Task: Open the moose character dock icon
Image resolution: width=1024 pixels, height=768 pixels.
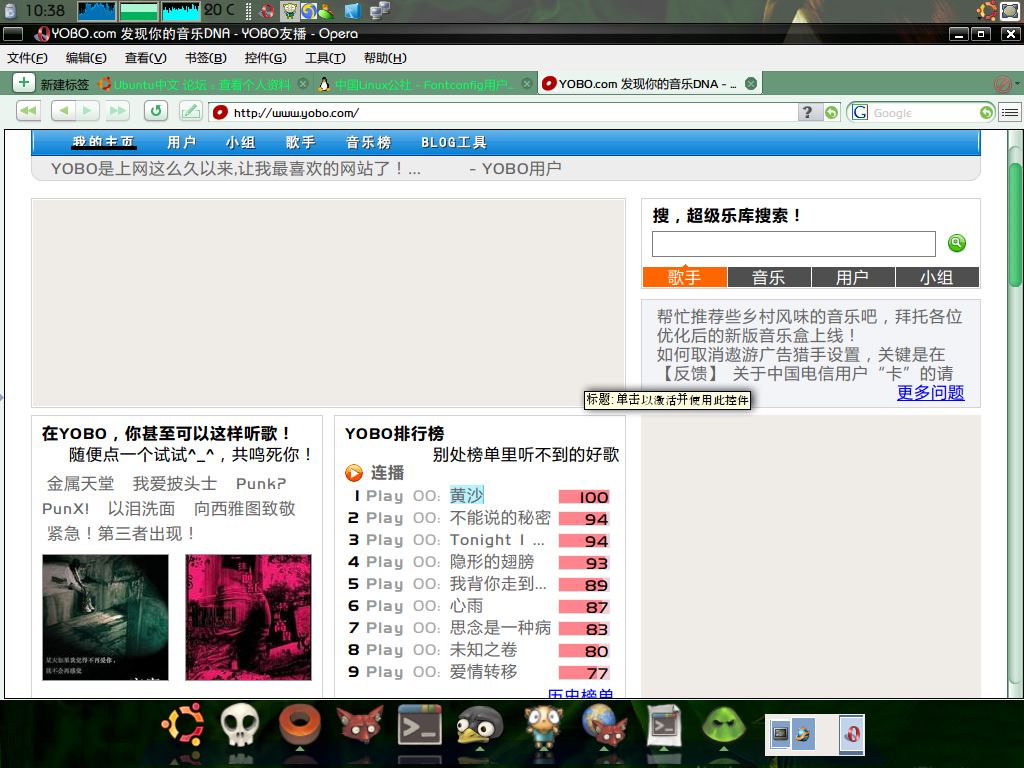Action: tap(543, 726)
